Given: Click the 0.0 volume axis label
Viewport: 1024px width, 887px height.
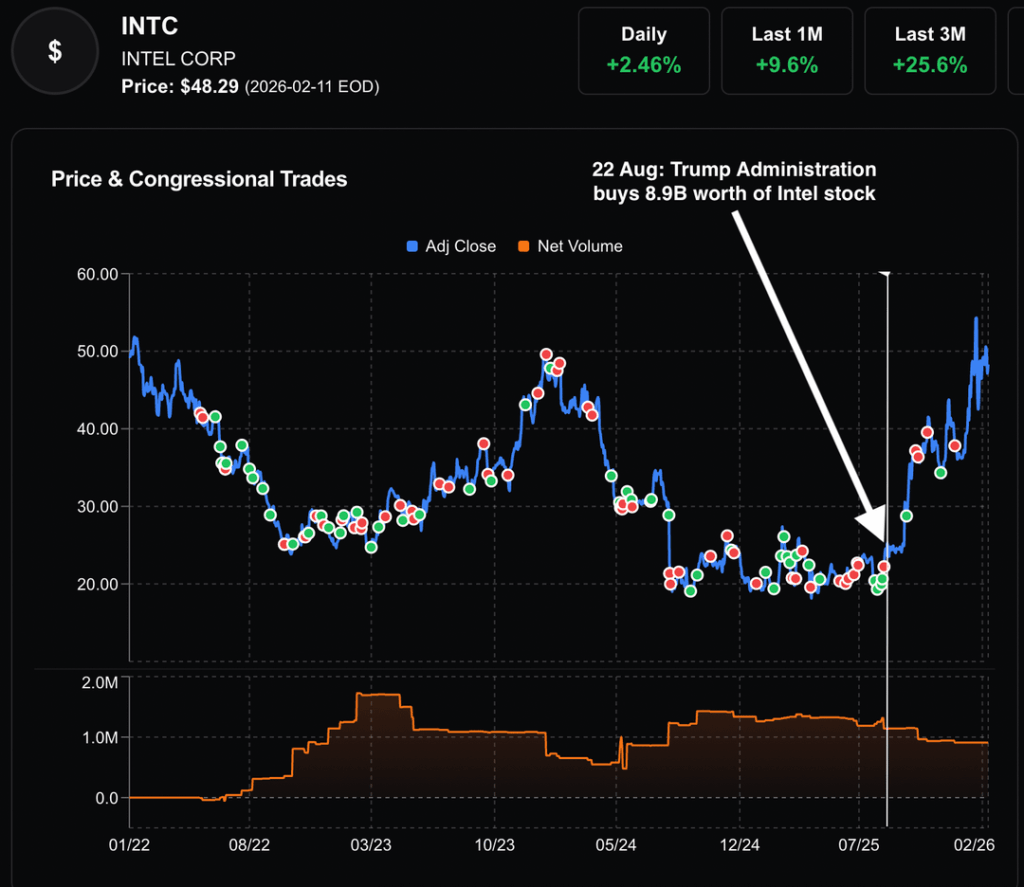Looking at the screenshot, I should [107, 798].
